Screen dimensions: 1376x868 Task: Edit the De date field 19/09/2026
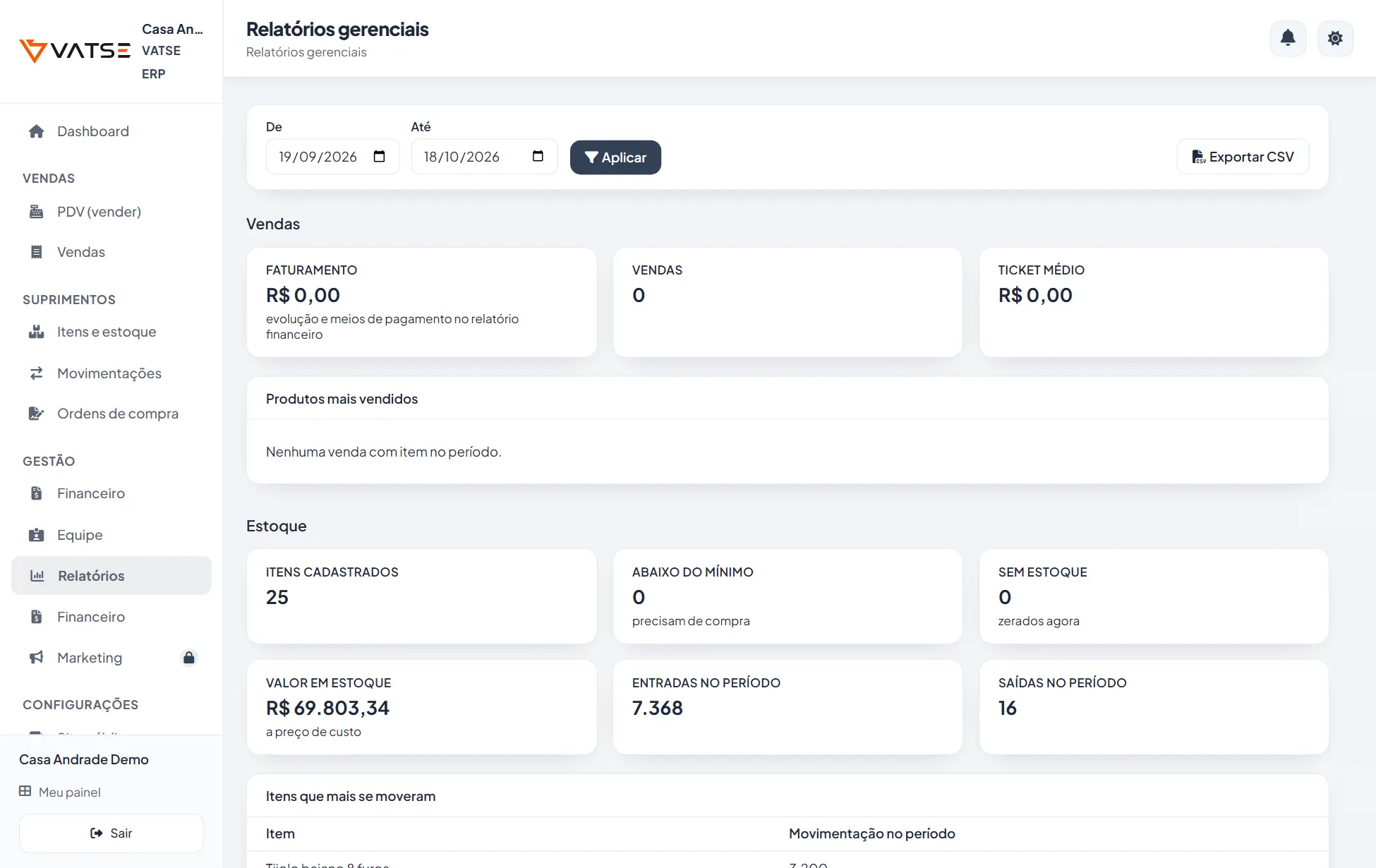332,157
